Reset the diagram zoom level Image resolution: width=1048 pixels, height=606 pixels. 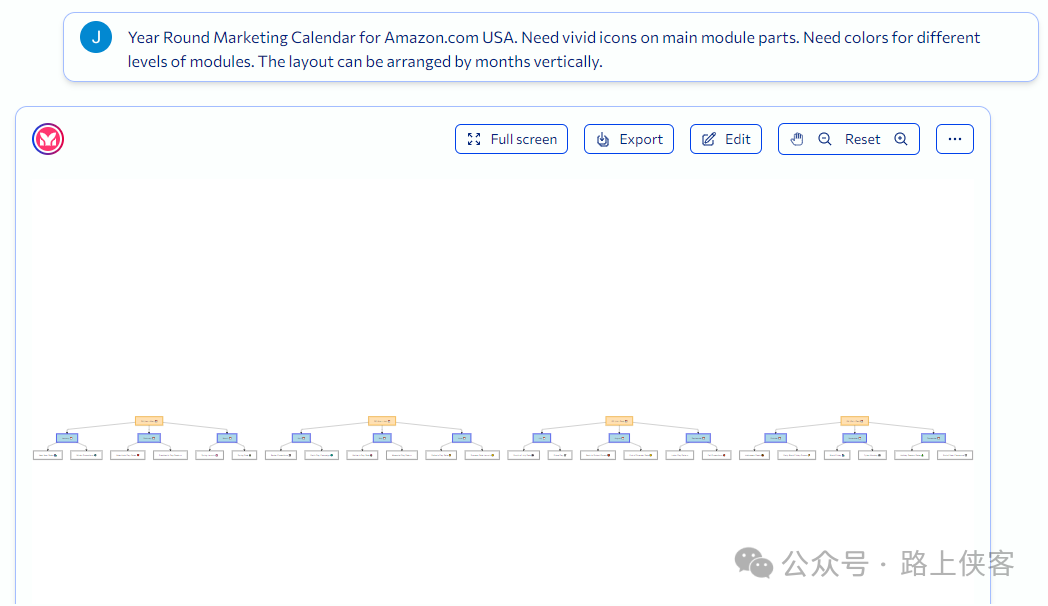click(862, 139)
